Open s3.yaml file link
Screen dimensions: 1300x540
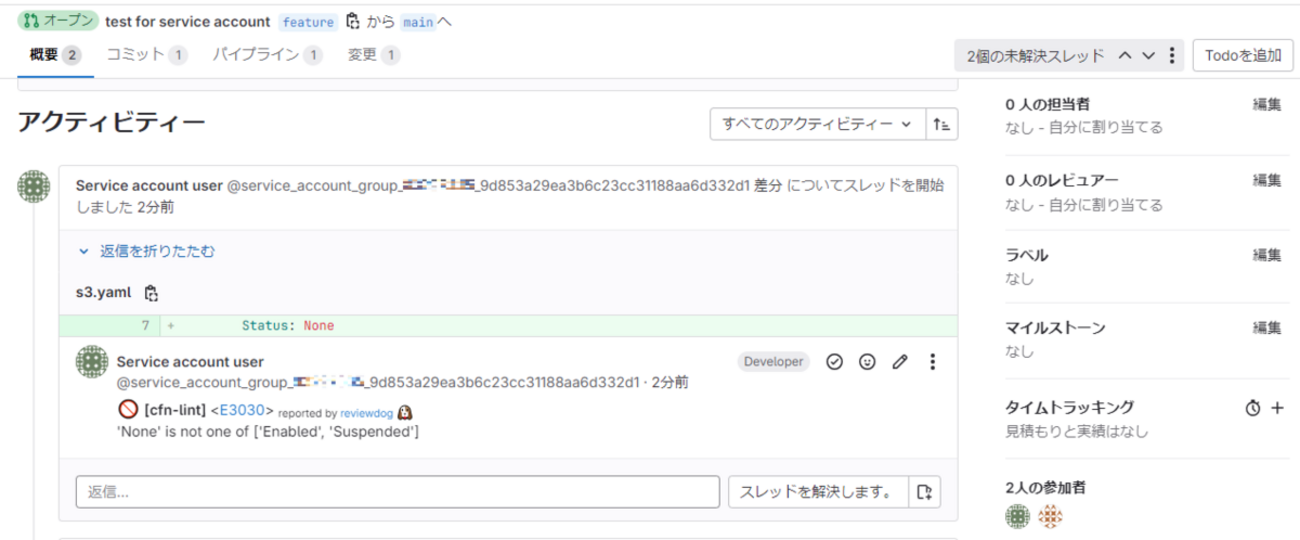[x=103, y=293]
